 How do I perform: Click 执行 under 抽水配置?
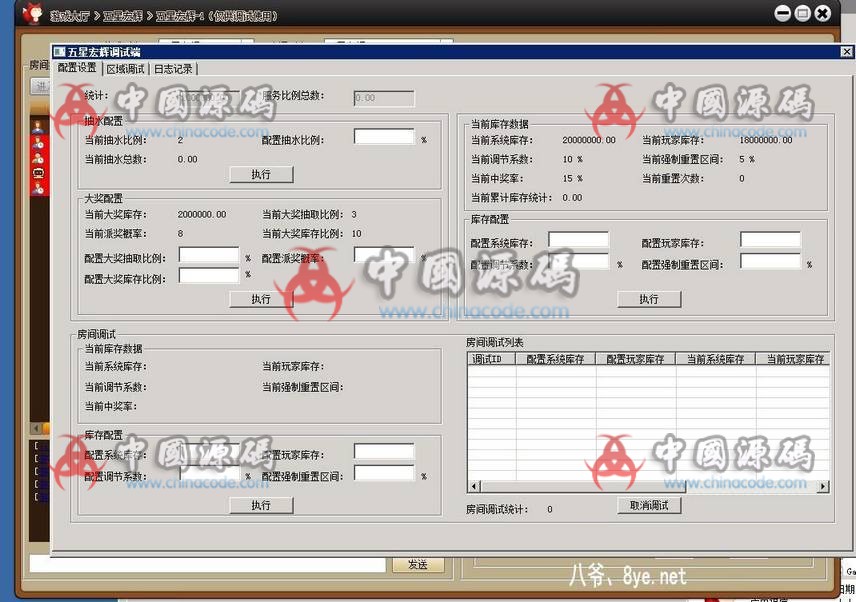[261, 175]
